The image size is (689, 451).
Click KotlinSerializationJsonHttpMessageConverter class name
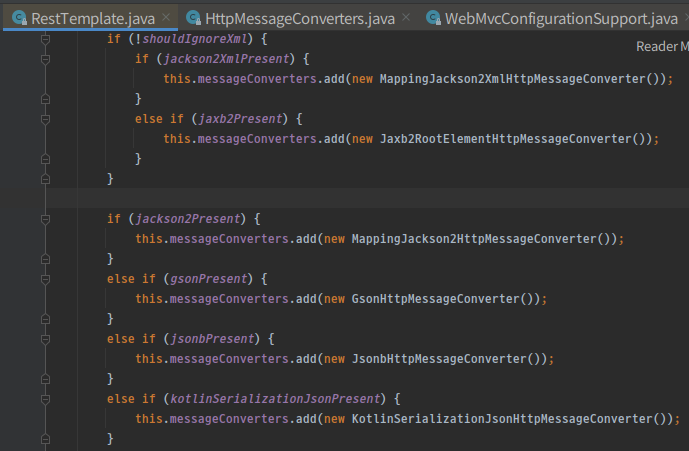point(502,419)
